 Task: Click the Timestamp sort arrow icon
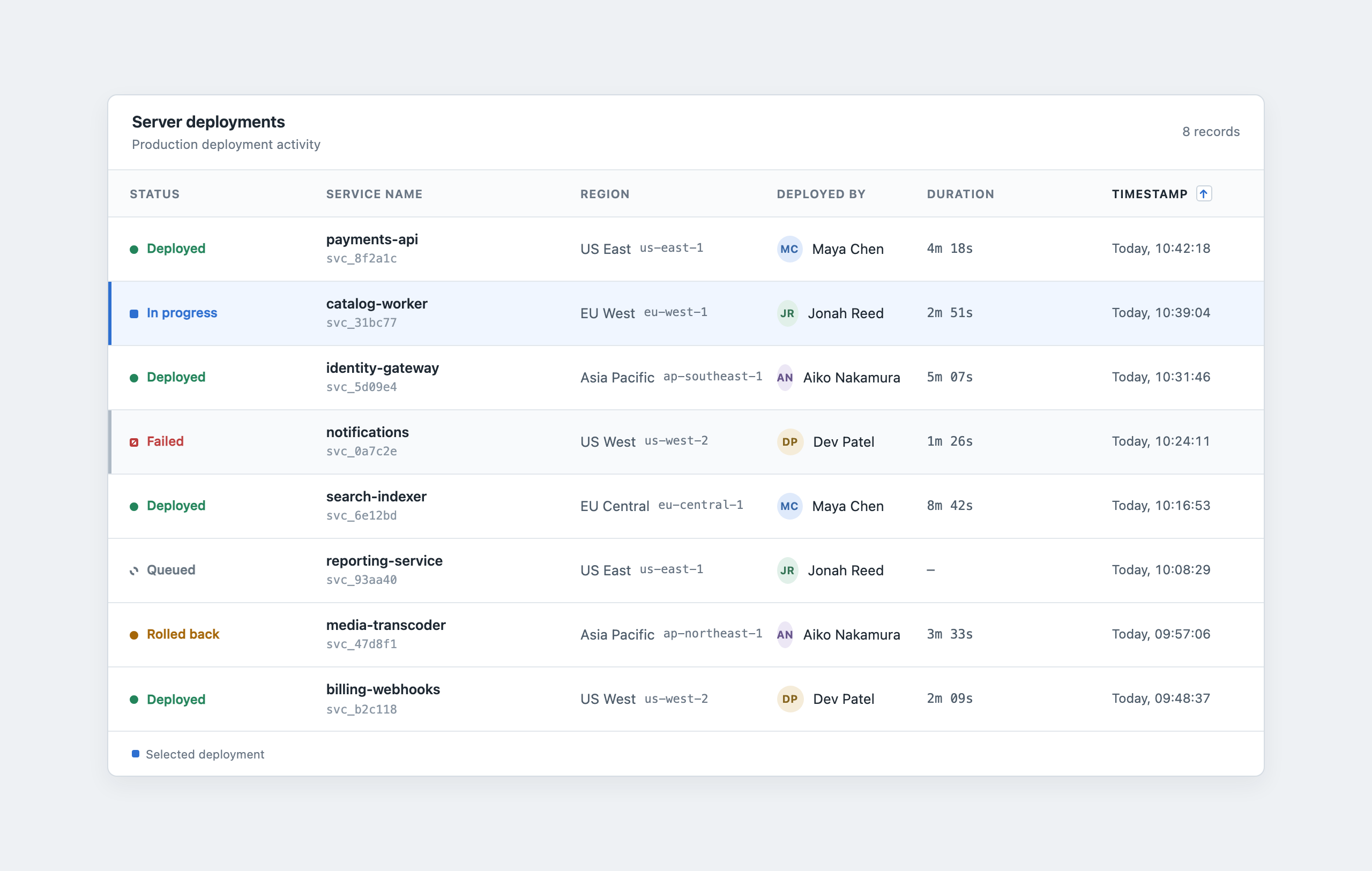pyautogui.click(x=1203, y=194)
